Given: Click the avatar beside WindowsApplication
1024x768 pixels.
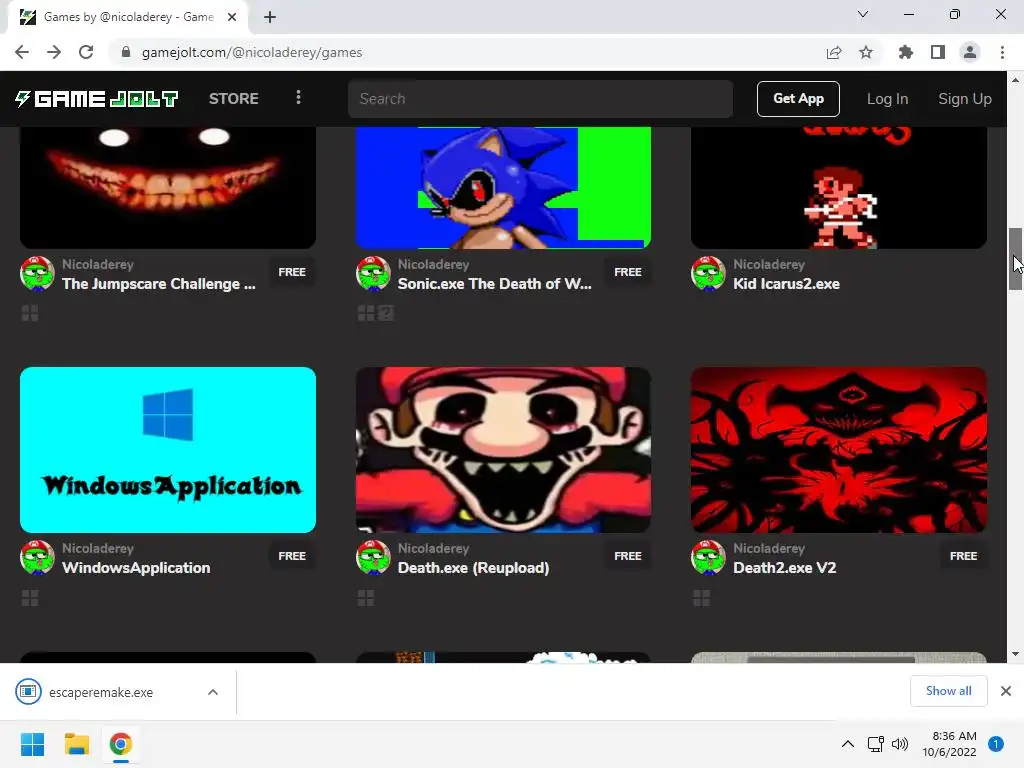Looking at the screenshot, I should [x=37, y=558].
